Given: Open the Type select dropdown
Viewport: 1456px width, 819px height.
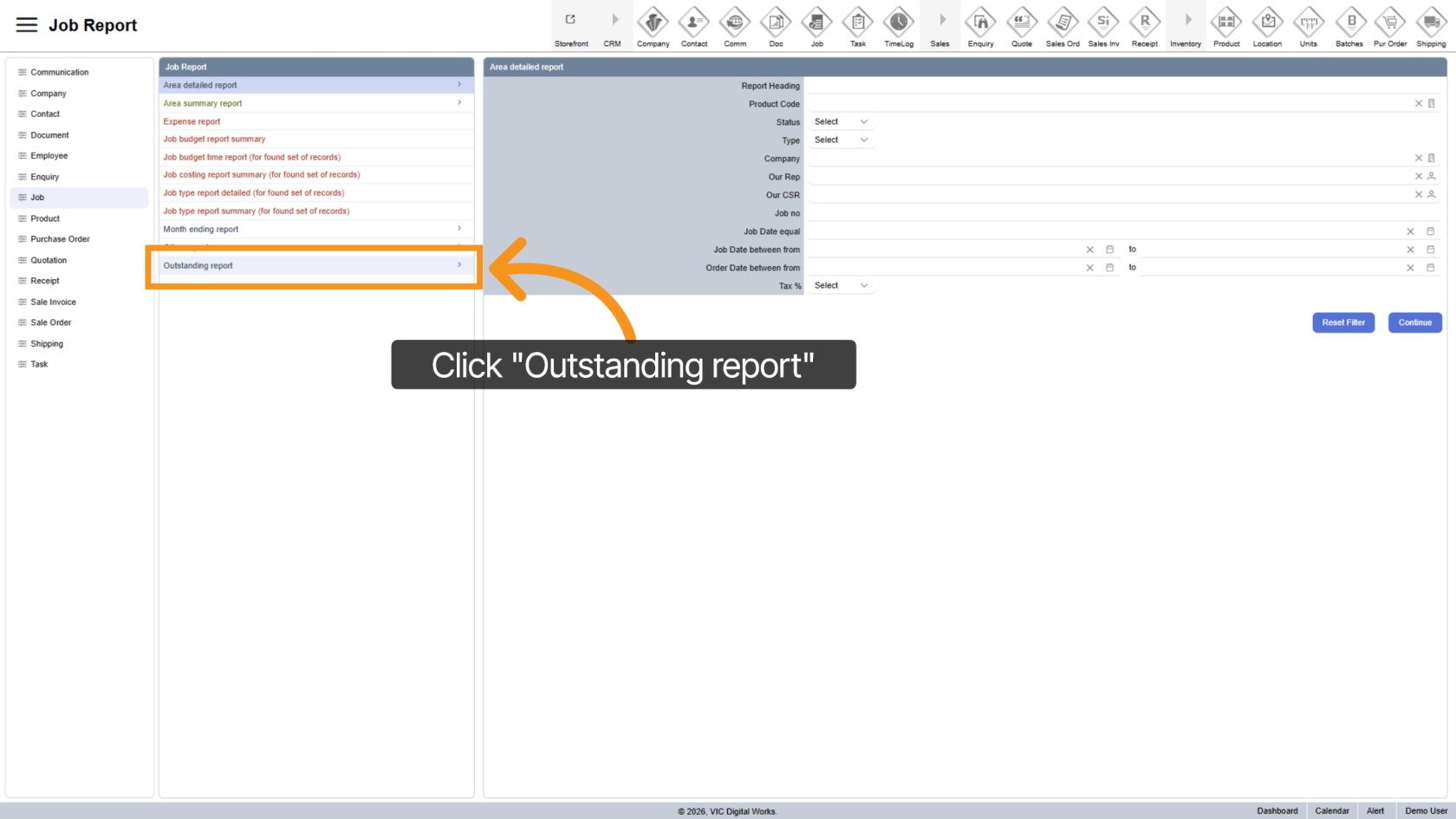Looking at the screenshot, I should point(841,140).
